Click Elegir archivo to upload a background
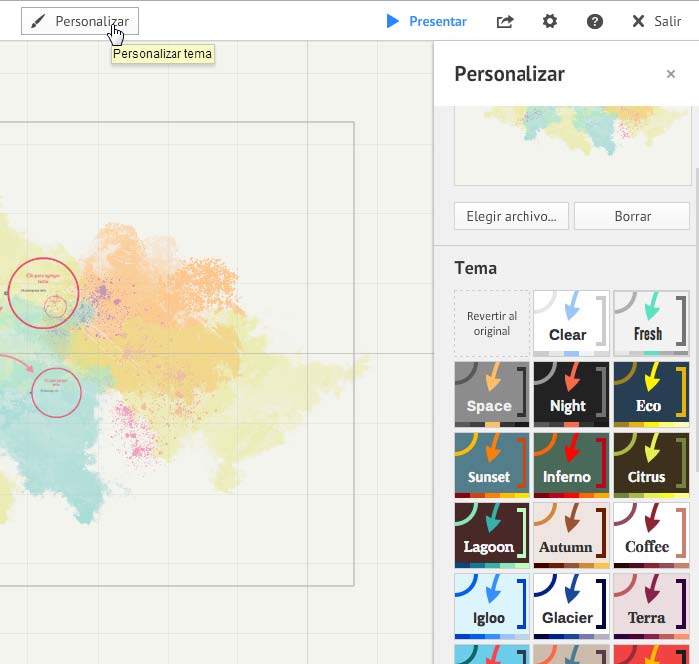This screenshot has height=664, width=699. (x=511, y=216)
